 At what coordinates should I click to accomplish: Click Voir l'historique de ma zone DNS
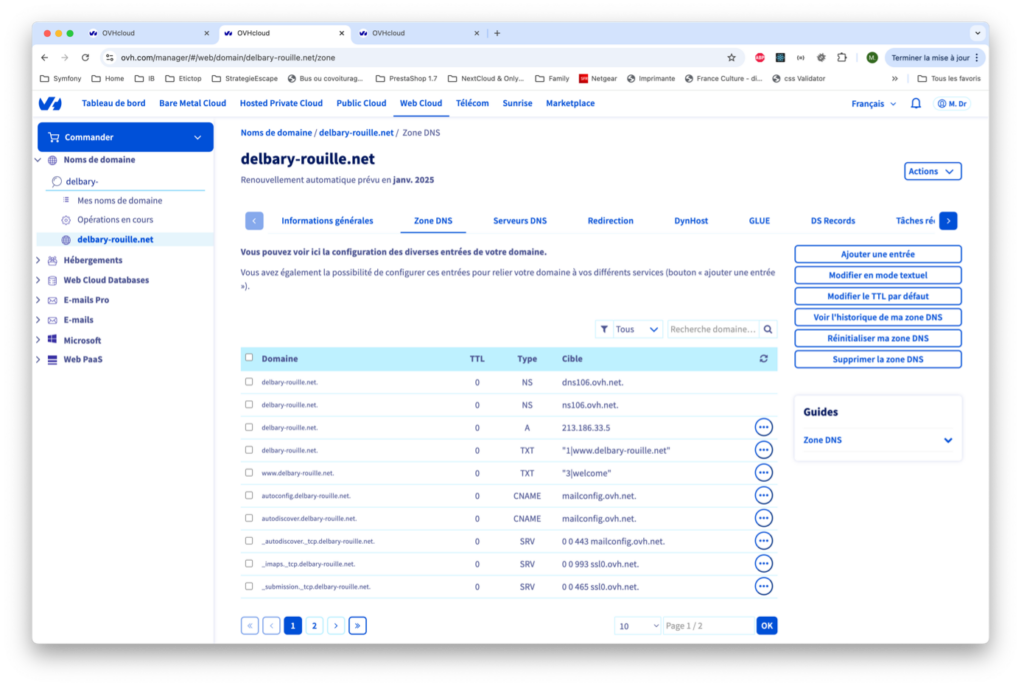tap(878, 317)
